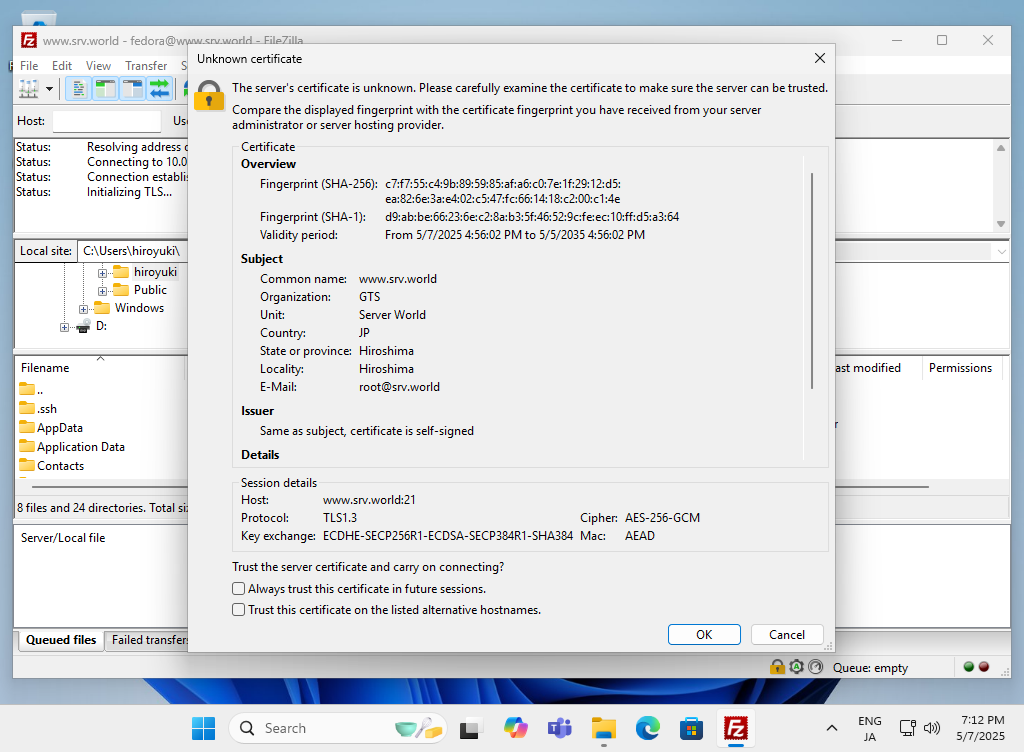Image resolution: width=1024 pixels, height=752 pixels.
Task: Open Microsoft Edge from taskbar
Action: [x=647, y=728]
